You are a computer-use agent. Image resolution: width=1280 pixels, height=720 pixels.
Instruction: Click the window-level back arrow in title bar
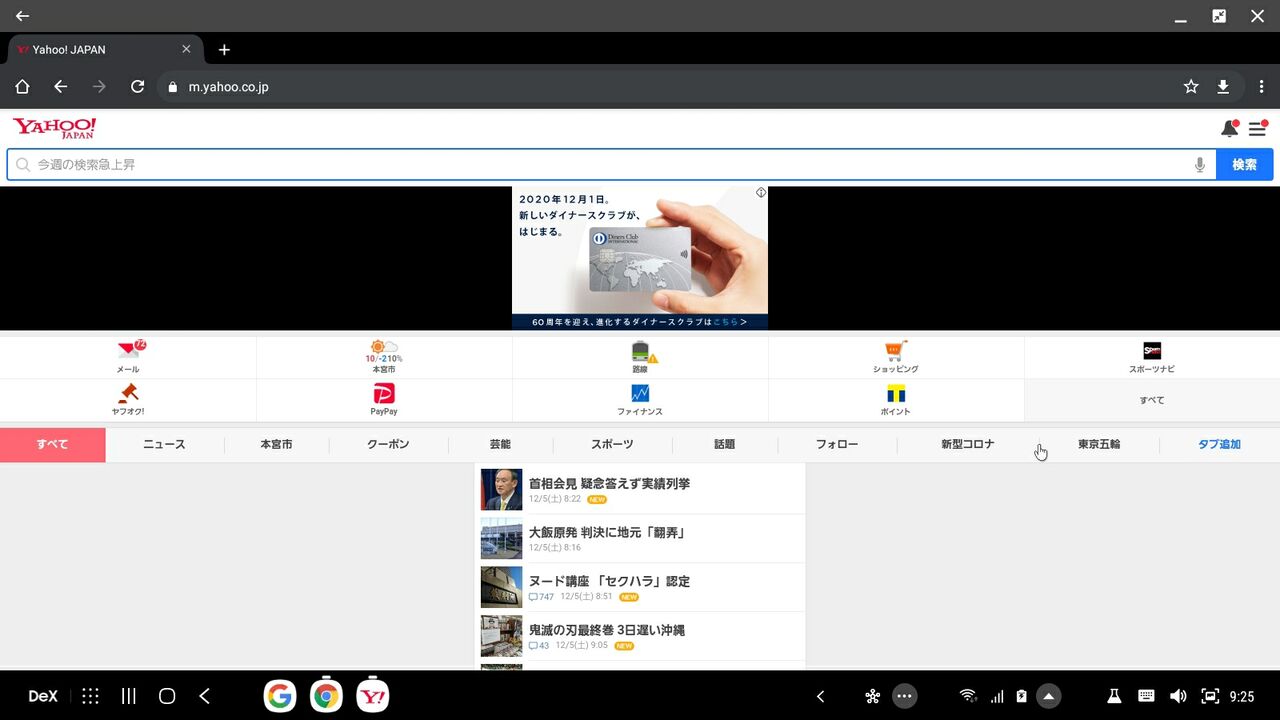click(22, 16)
